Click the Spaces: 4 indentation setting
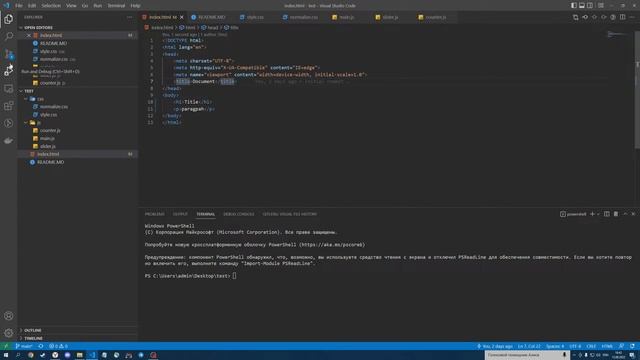 coord(555,346)
